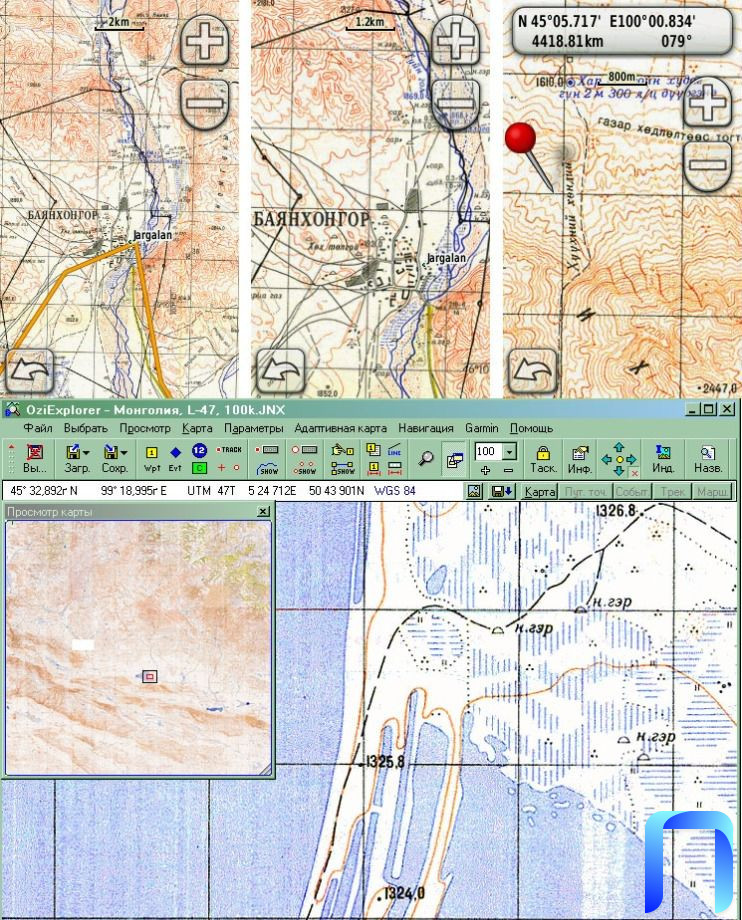This screenshot has width=742, height=920.
Task: Click the picture icon on the status bar
Action: click(475, 491)
